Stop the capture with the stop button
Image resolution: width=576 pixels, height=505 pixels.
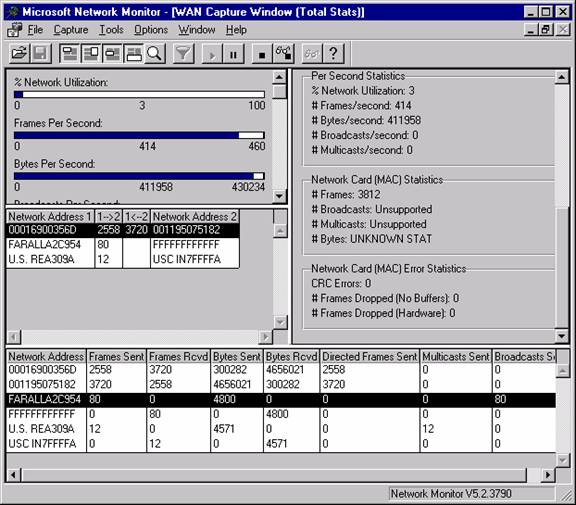(262, 54)
